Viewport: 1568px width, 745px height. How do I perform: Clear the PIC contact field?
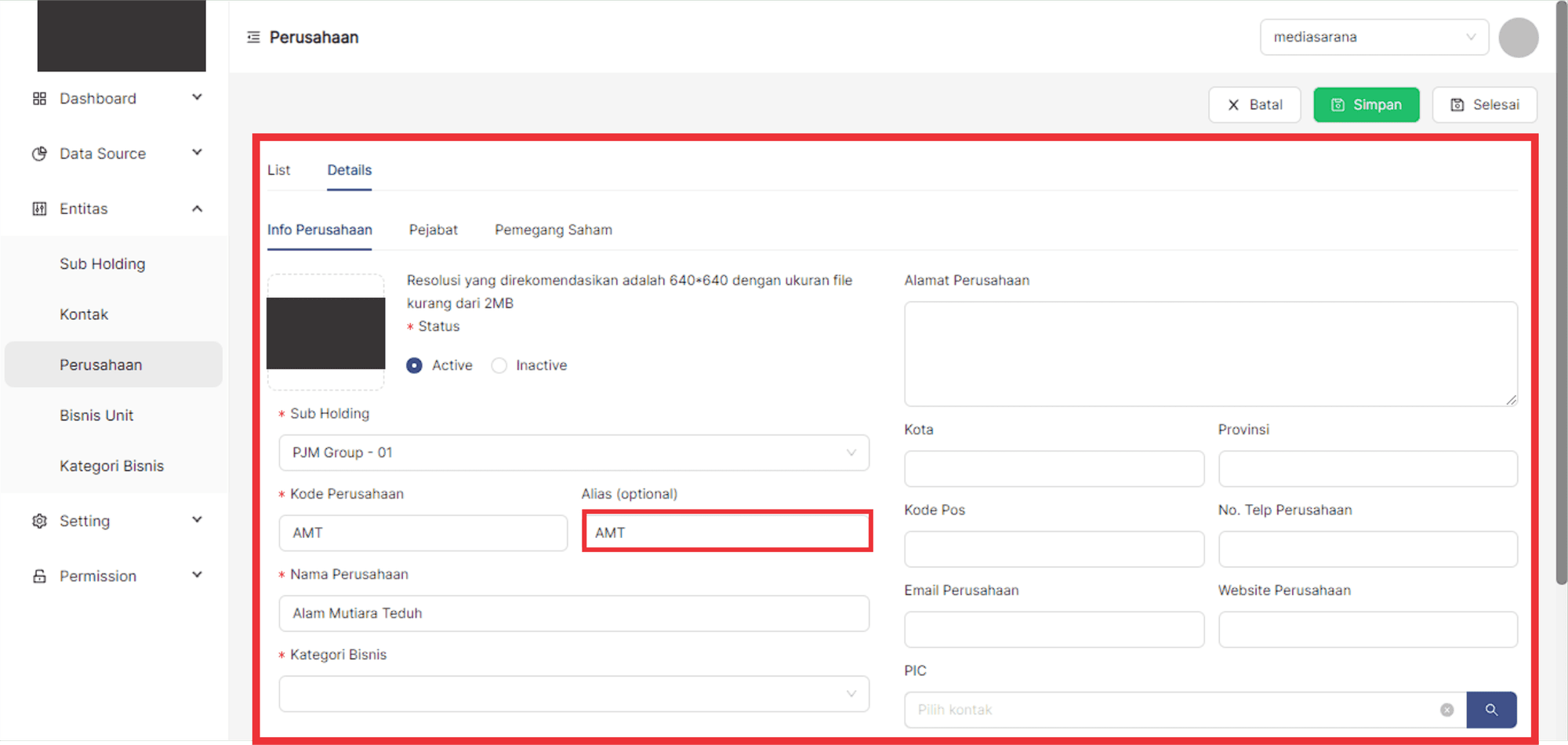[1446, 710]
